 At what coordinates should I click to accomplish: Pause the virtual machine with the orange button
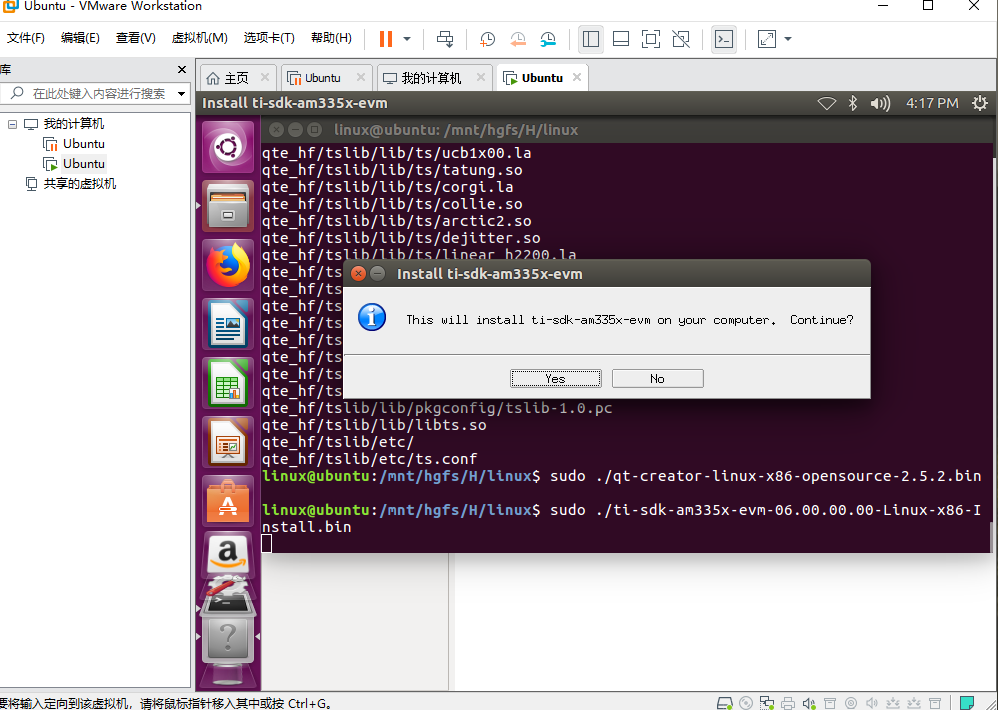click(x=386, y=39)
